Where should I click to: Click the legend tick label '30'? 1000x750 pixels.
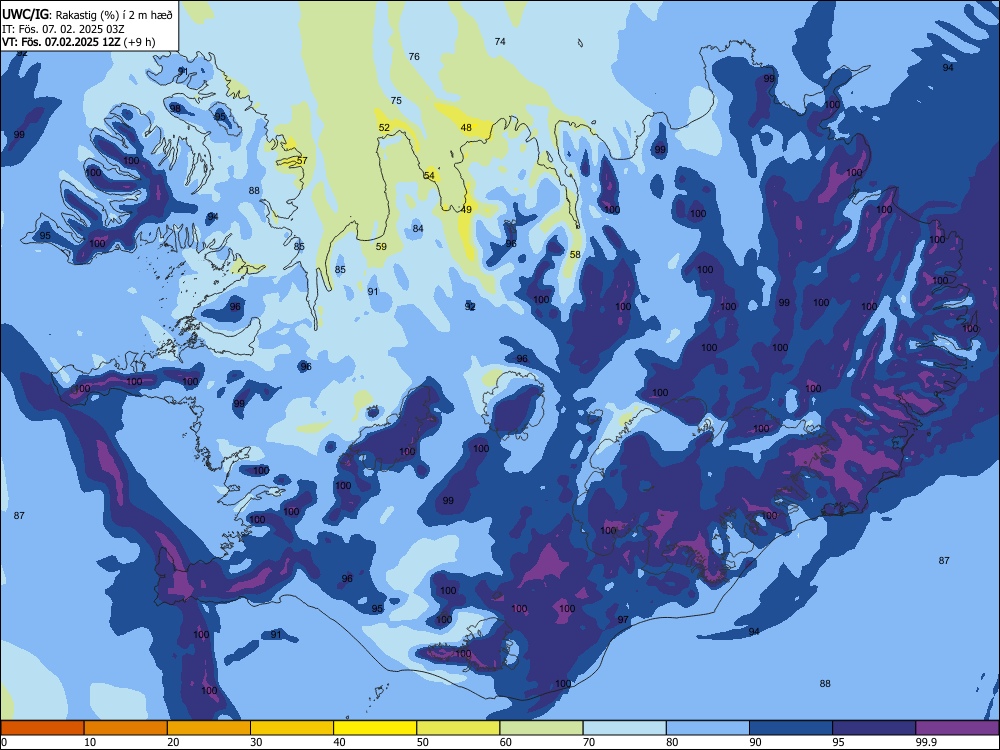(256, 742)
